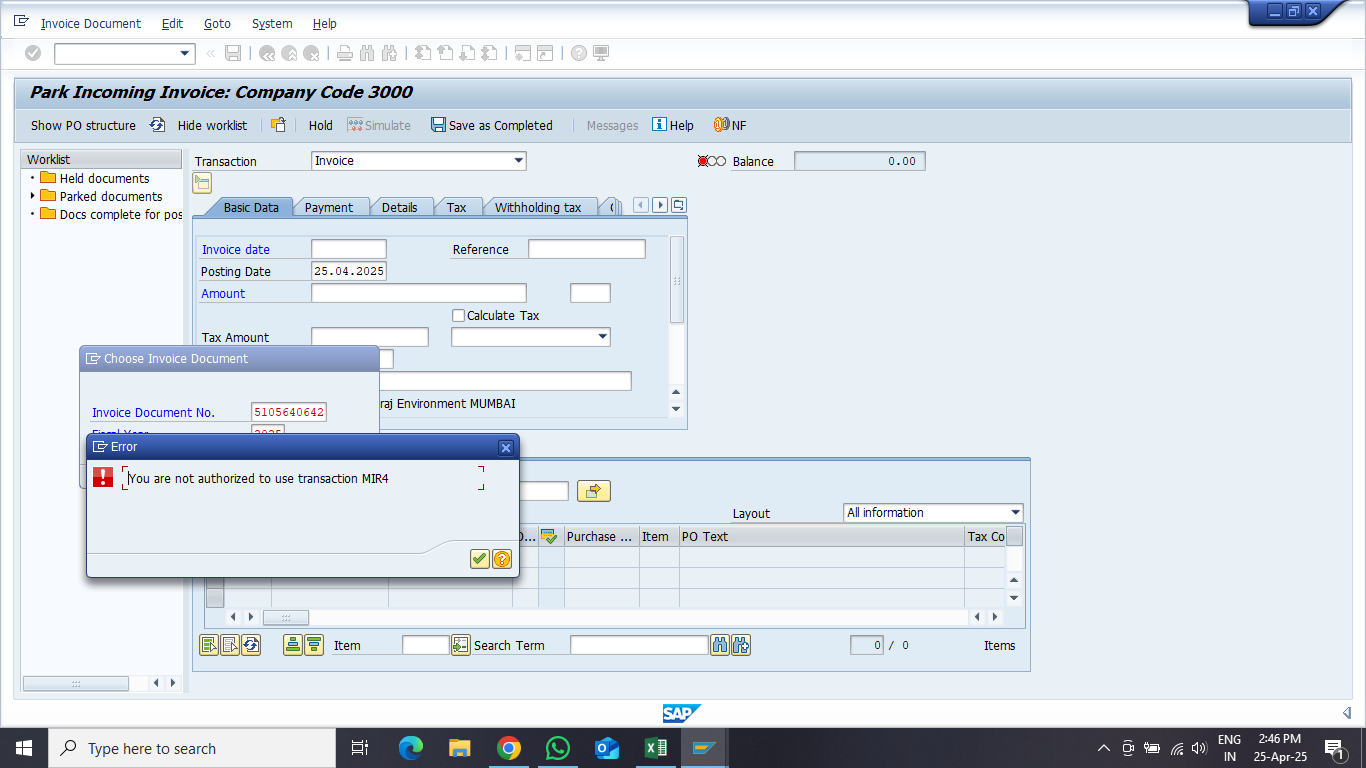The height and width of the screenshot is (768, 1366).
Task: Click the Hide worklist refresh icon
Action: coord(158,125)
